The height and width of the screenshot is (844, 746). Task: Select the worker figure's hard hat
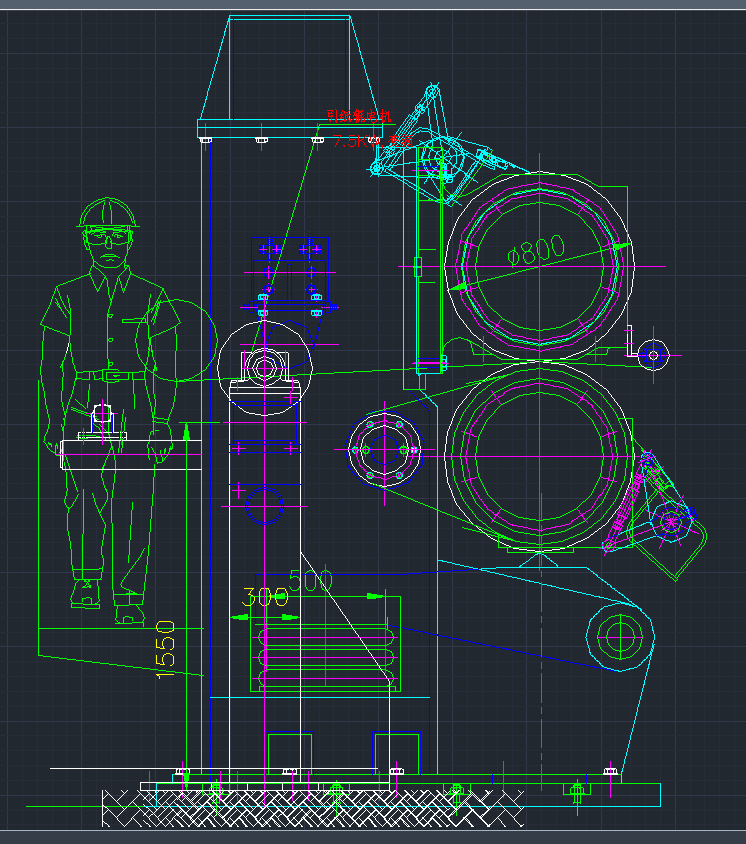tap(108, 211)
